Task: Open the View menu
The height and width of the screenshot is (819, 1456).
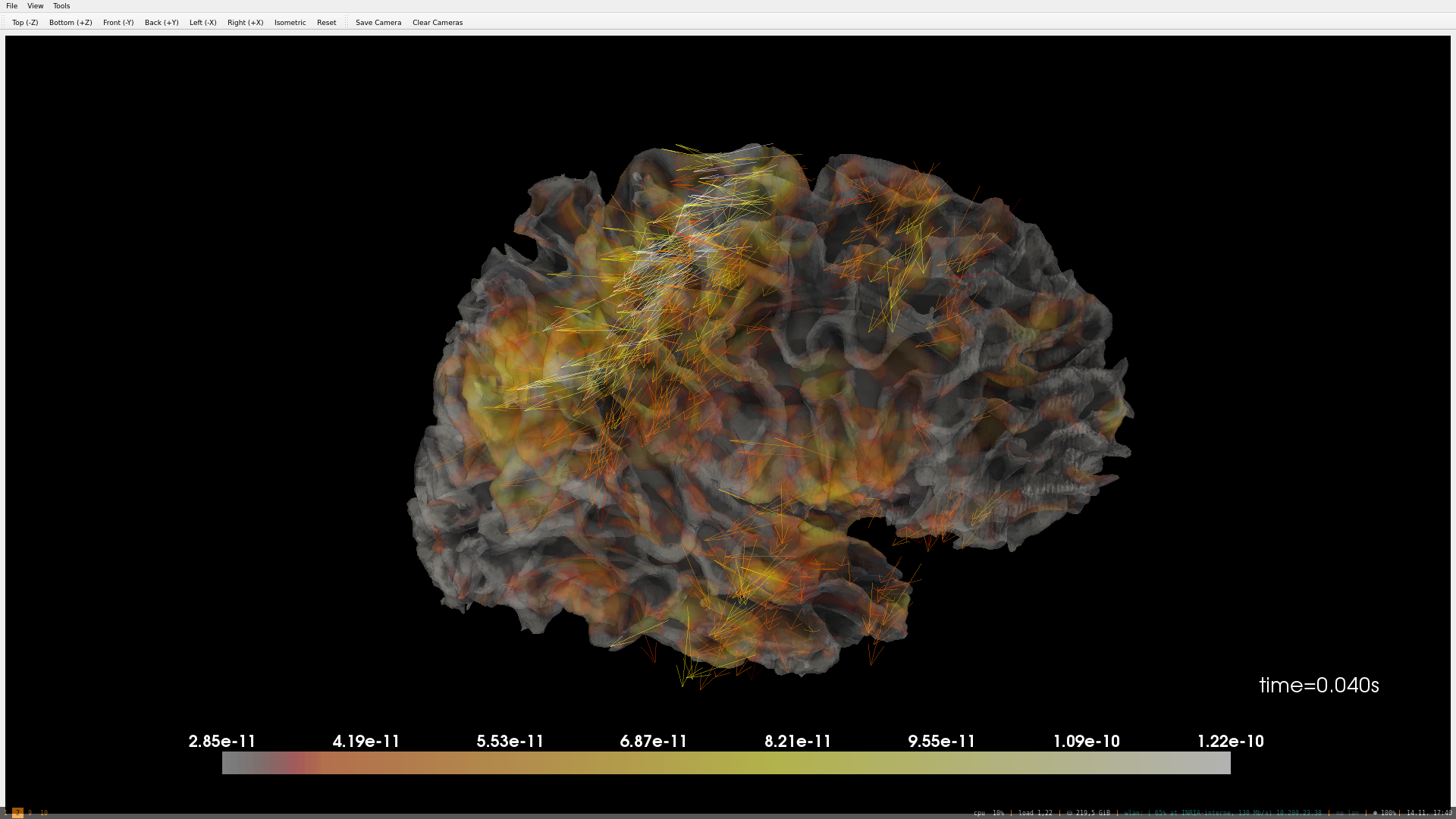Action: tap(35, 6)
